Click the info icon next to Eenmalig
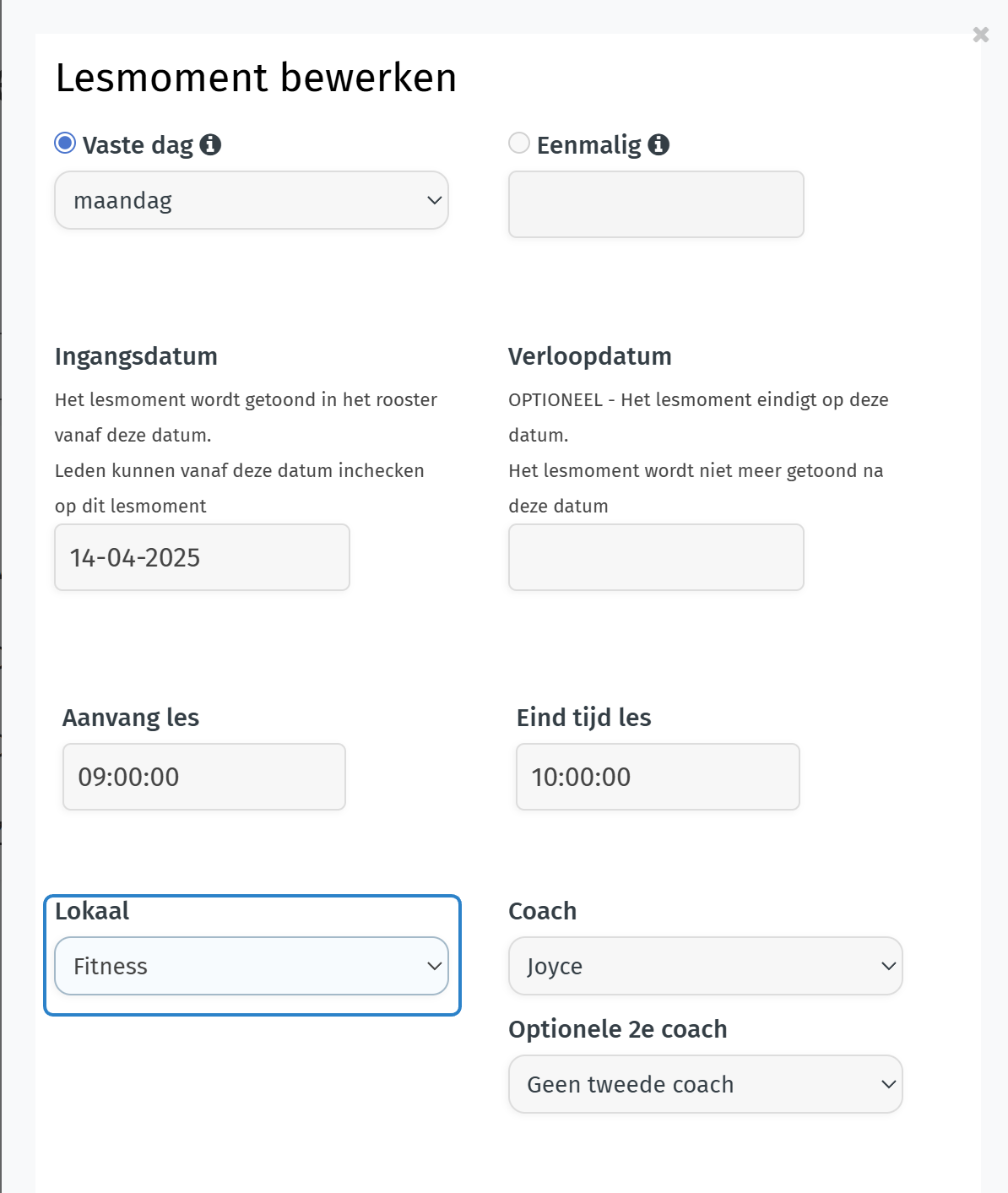This screenshot has height=1193, width=1008. click(658, 145)
